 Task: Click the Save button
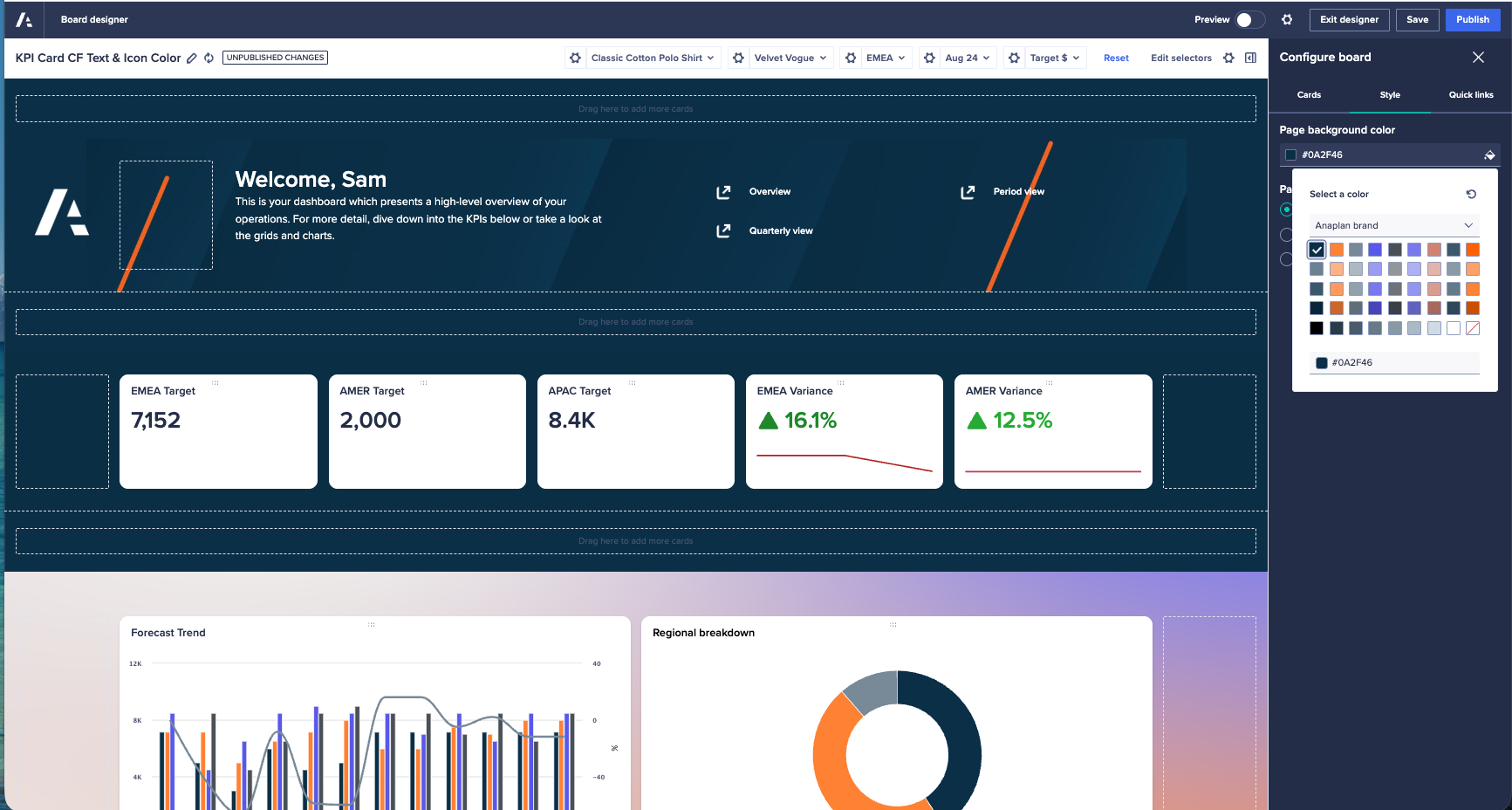pos(1417,19)
